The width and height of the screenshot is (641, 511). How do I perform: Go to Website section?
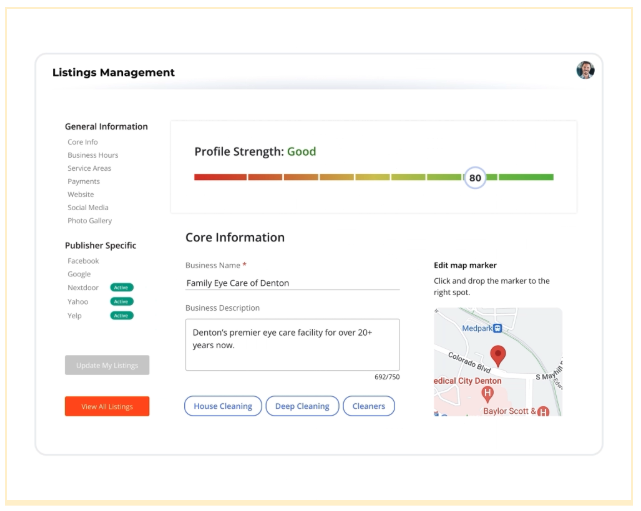pos(81,194)
